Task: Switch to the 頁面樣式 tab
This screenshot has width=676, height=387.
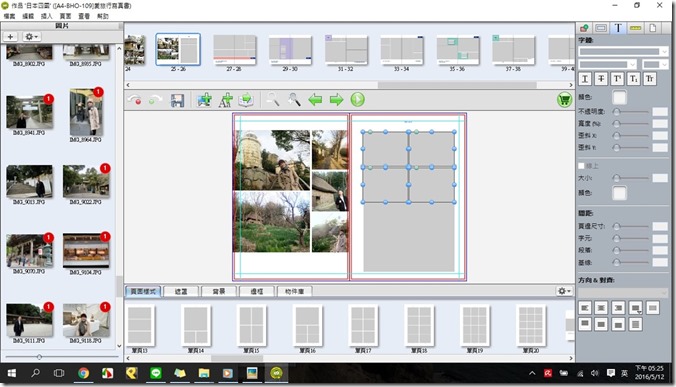Action: 143,291
